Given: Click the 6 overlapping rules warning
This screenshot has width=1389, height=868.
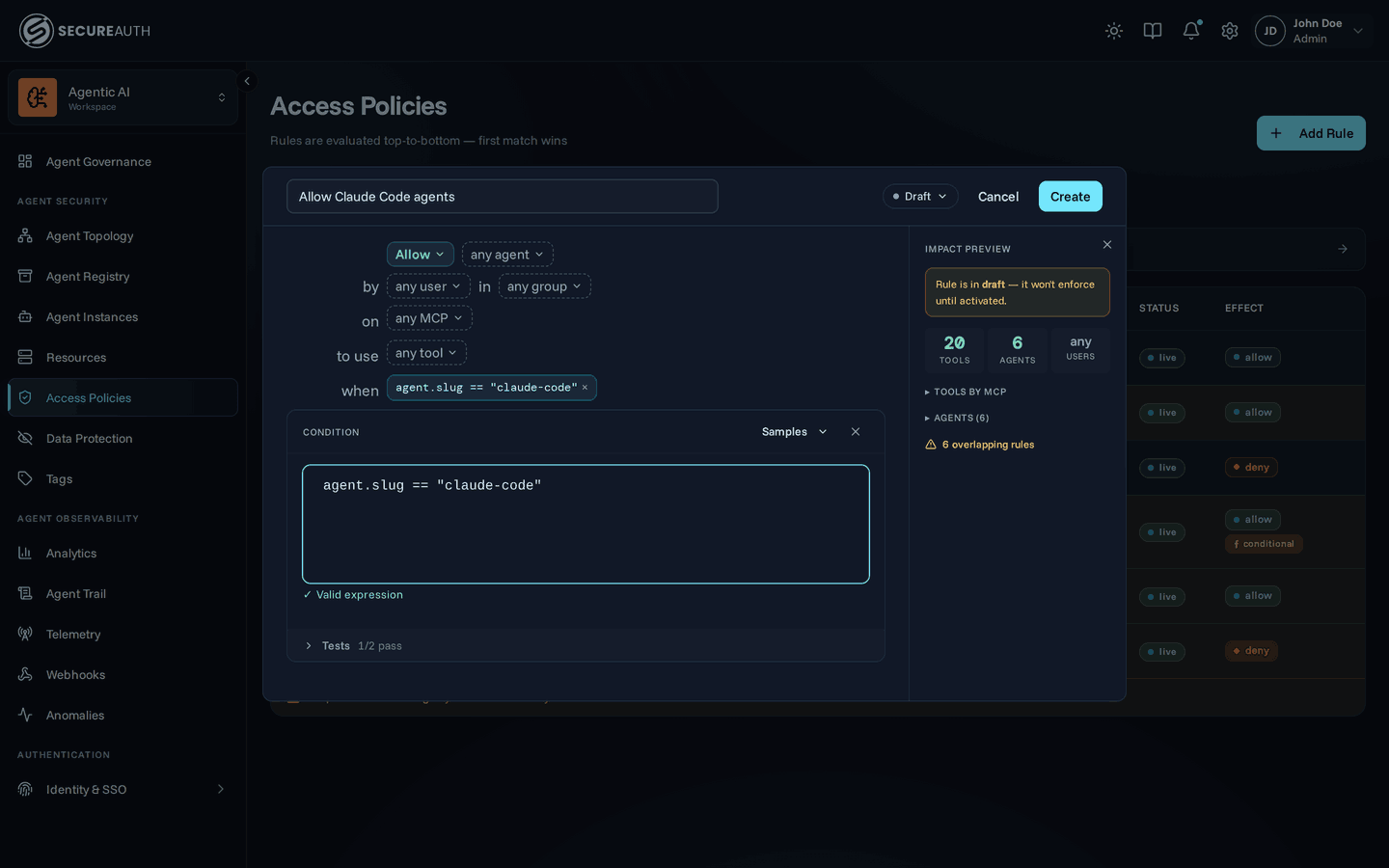Looking at the screenshot, I should coord(980,445).
